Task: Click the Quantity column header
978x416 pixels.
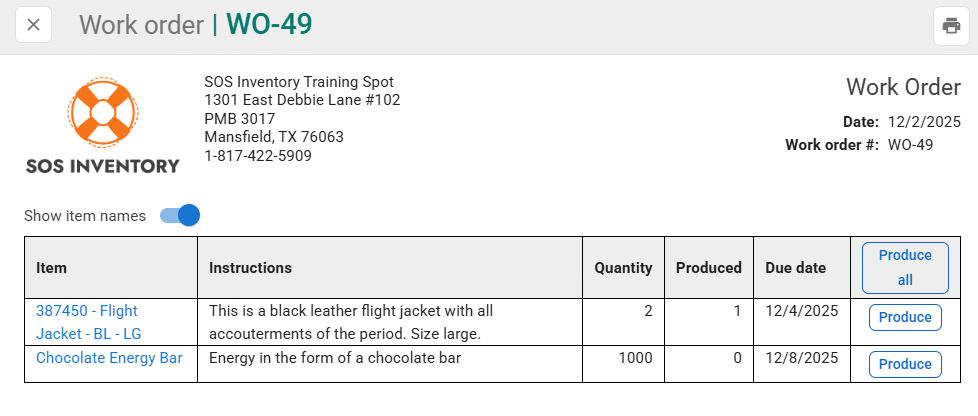Action: (623, 268)
